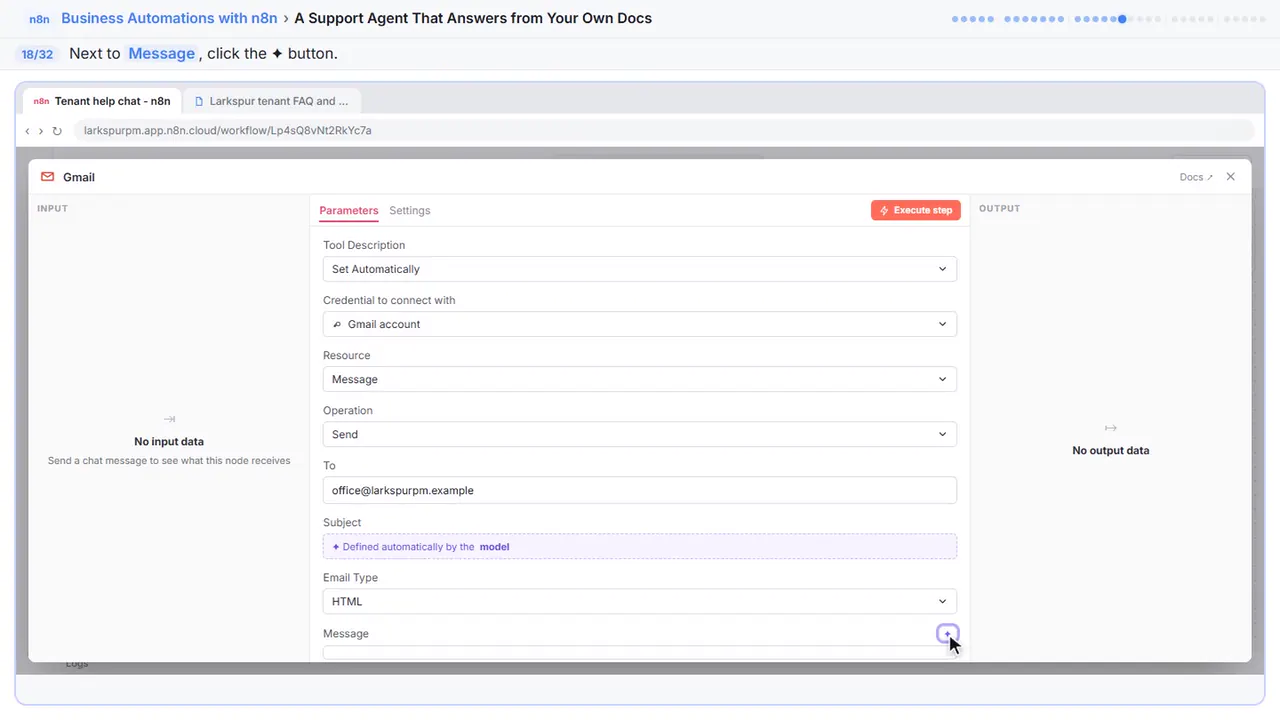Click the key icon in credential field

coord(337,324)
